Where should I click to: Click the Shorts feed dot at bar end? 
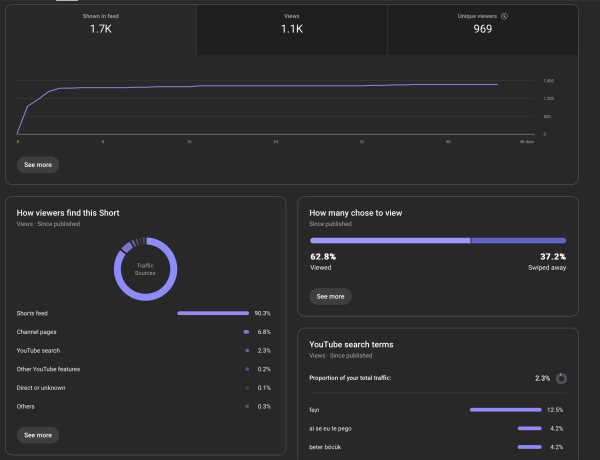[247, 313]
